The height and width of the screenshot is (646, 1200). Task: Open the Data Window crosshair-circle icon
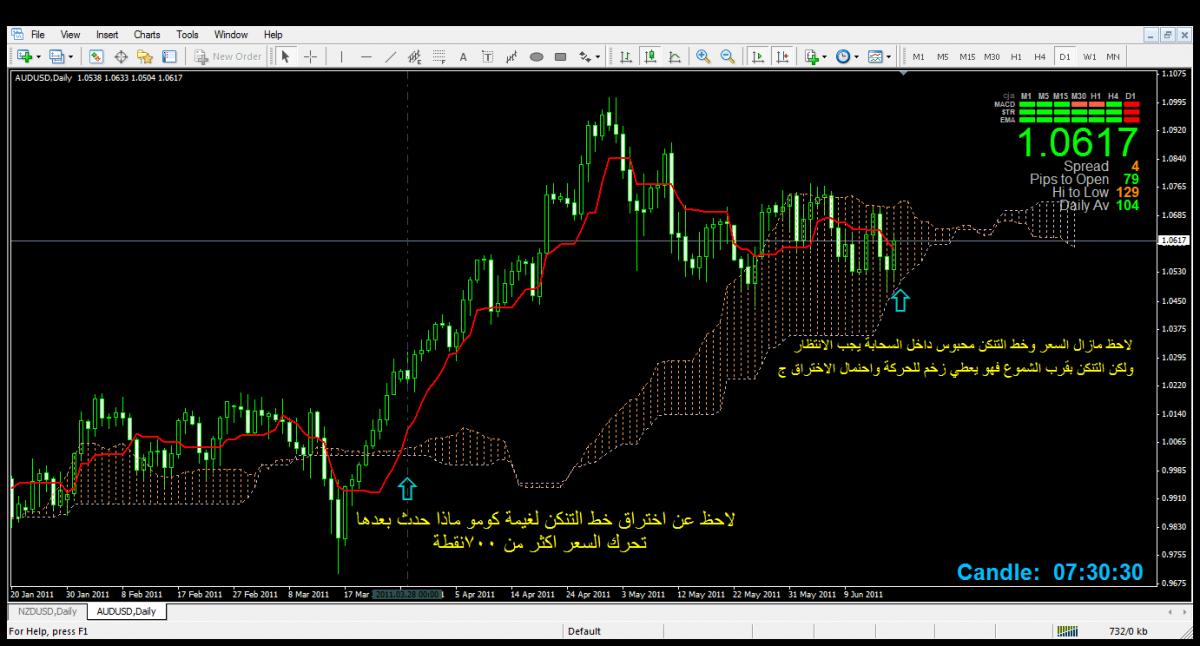[x=121, y=57]
